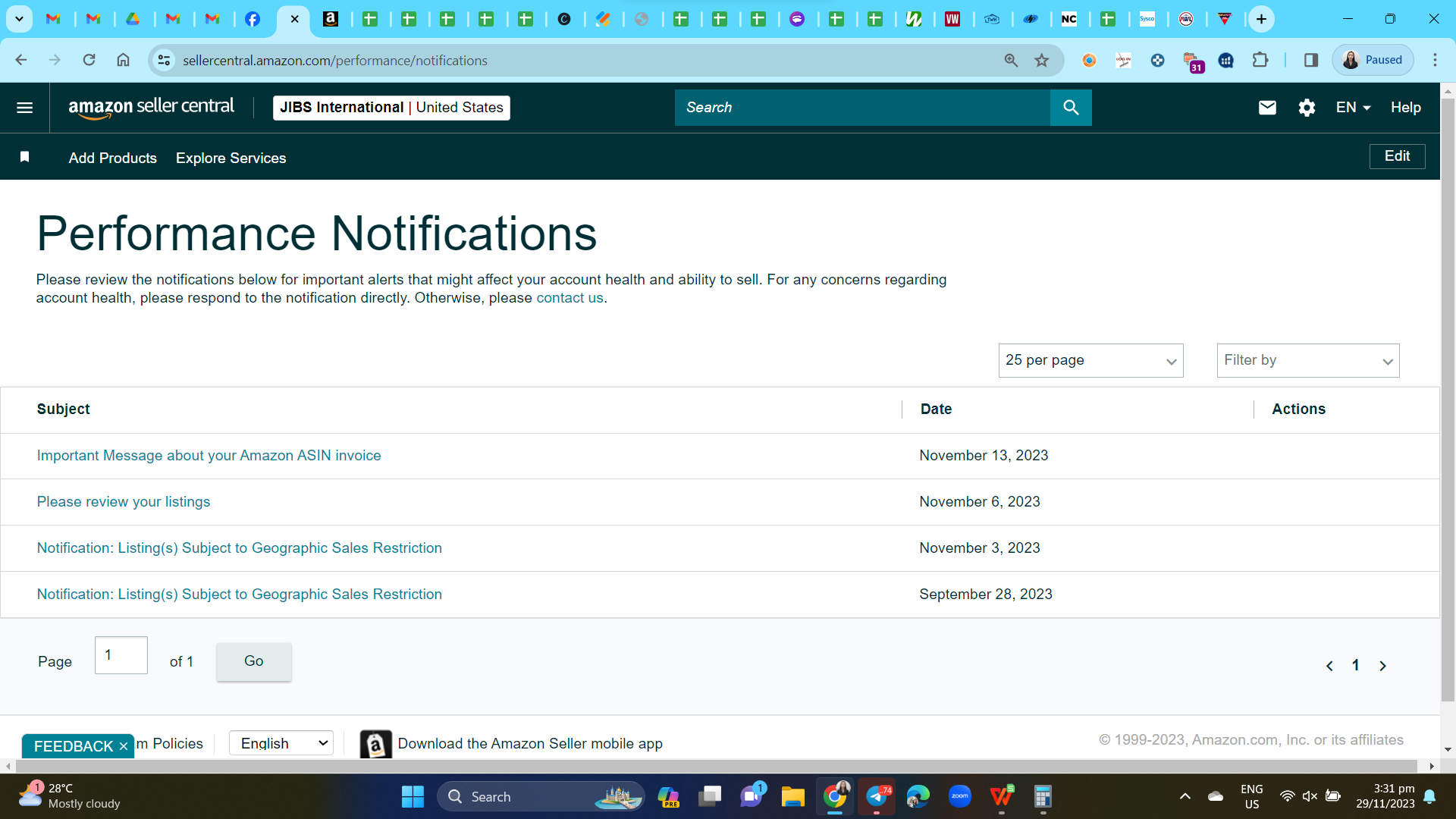Click the Go page button
The height and width of the screenshot is (819, 1456).
coord(253,661)
